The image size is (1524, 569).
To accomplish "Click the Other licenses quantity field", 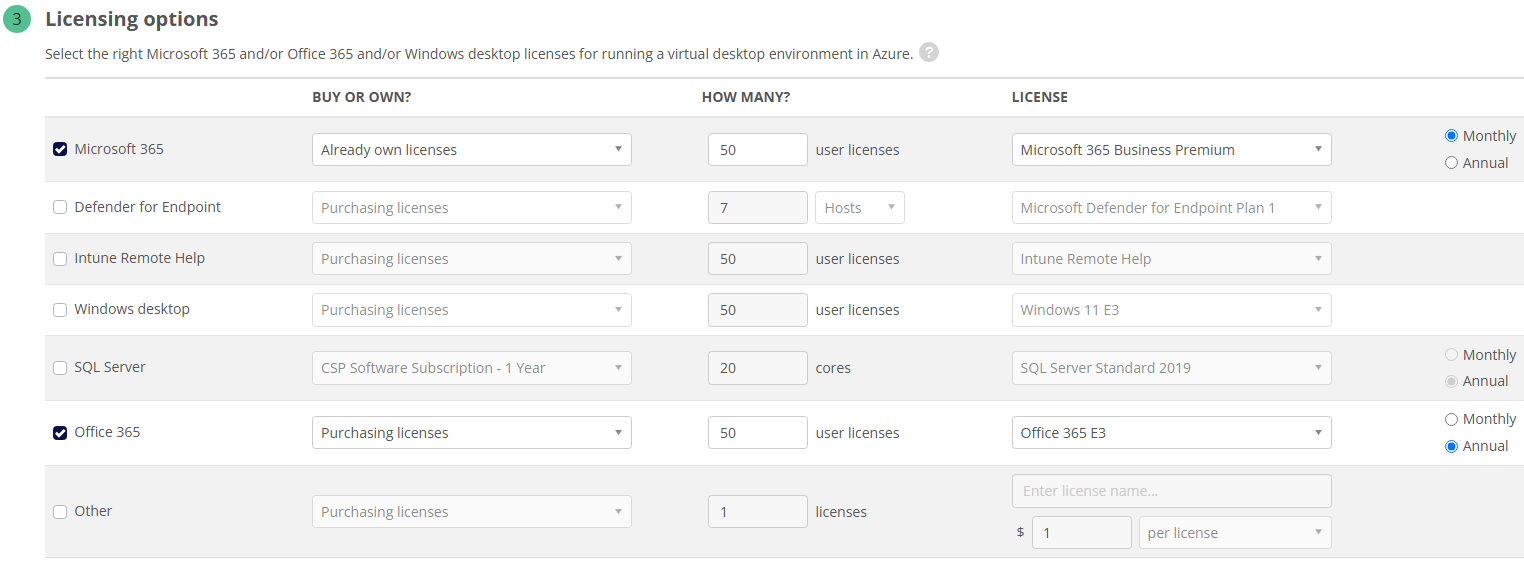I will 758,511.
